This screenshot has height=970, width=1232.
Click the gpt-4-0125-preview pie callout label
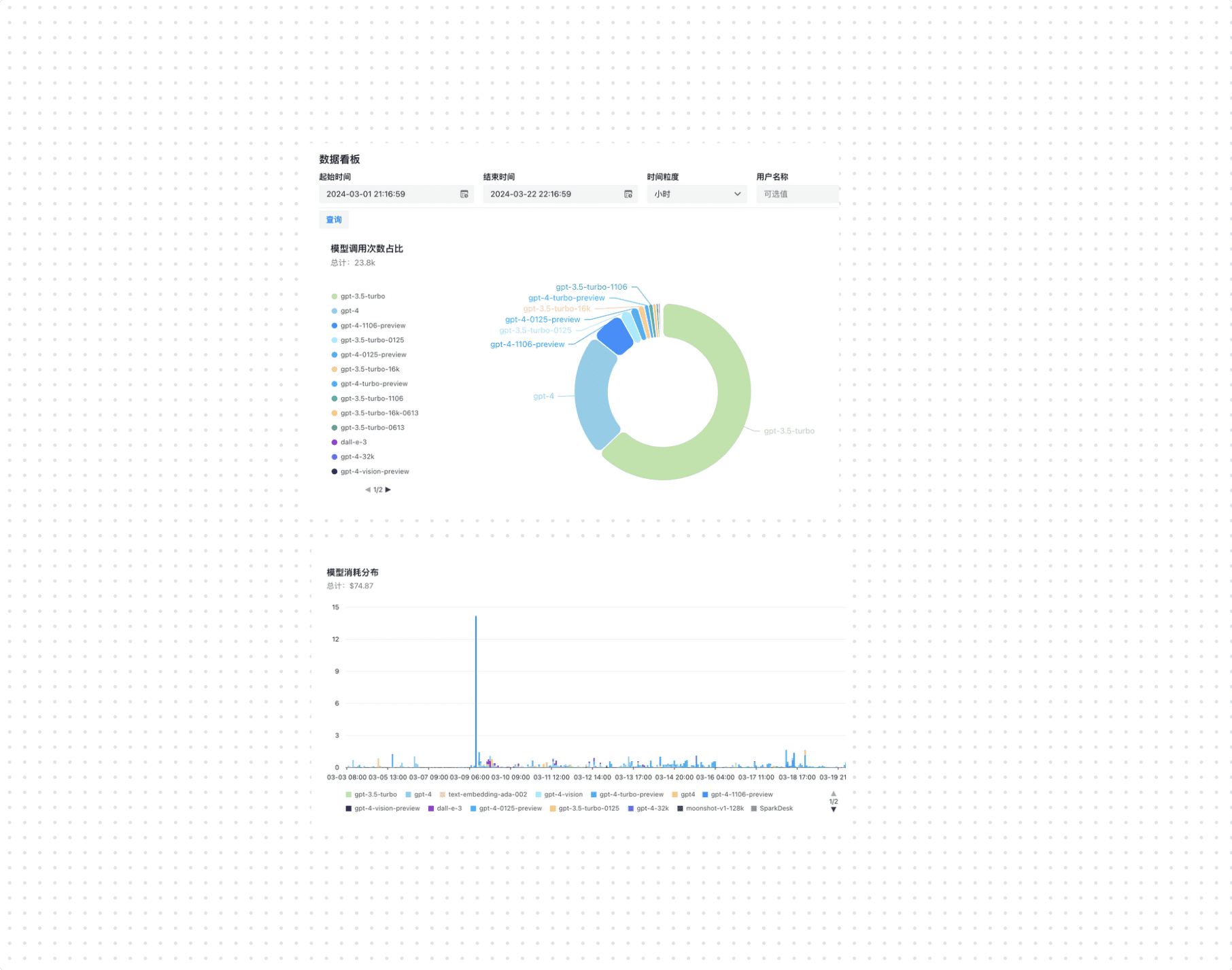[543, 320]
